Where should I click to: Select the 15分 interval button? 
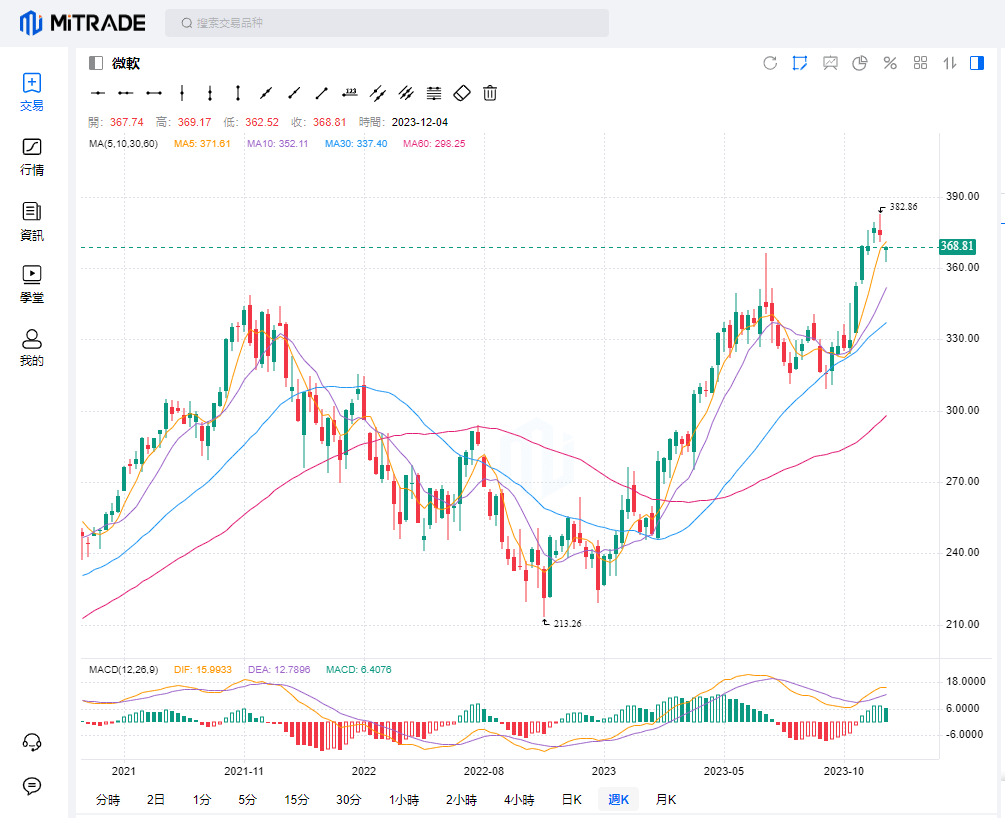point(297,799)
